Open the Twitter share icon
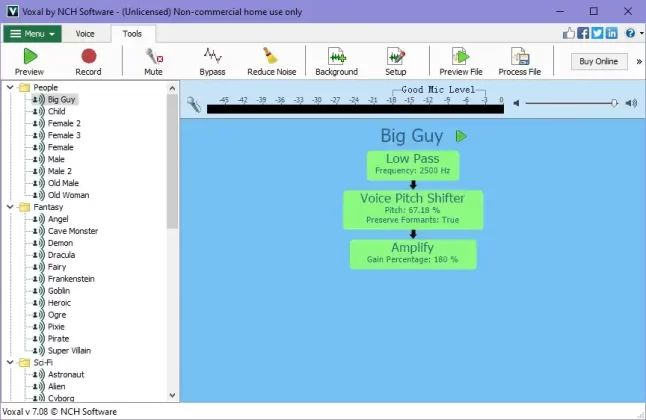 click(x=597, y=33)
